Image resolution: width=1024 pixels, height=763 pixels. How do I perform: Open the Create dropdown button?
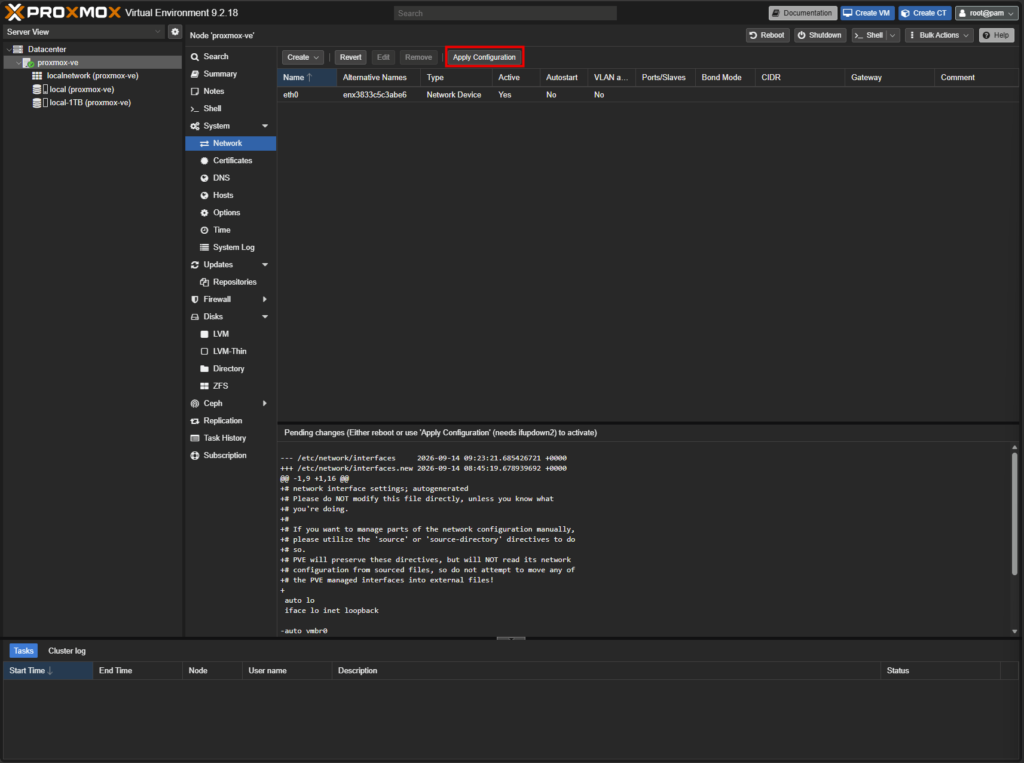pyautogui.click(x=302, y=57)
